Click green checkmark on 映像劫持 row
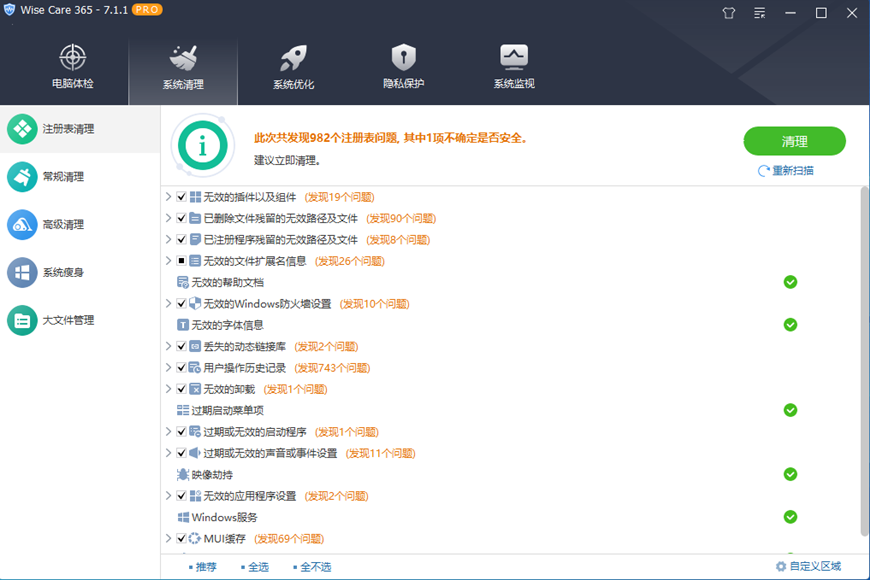The height and width of the screenshot is (580, 870). click(790, 474)
